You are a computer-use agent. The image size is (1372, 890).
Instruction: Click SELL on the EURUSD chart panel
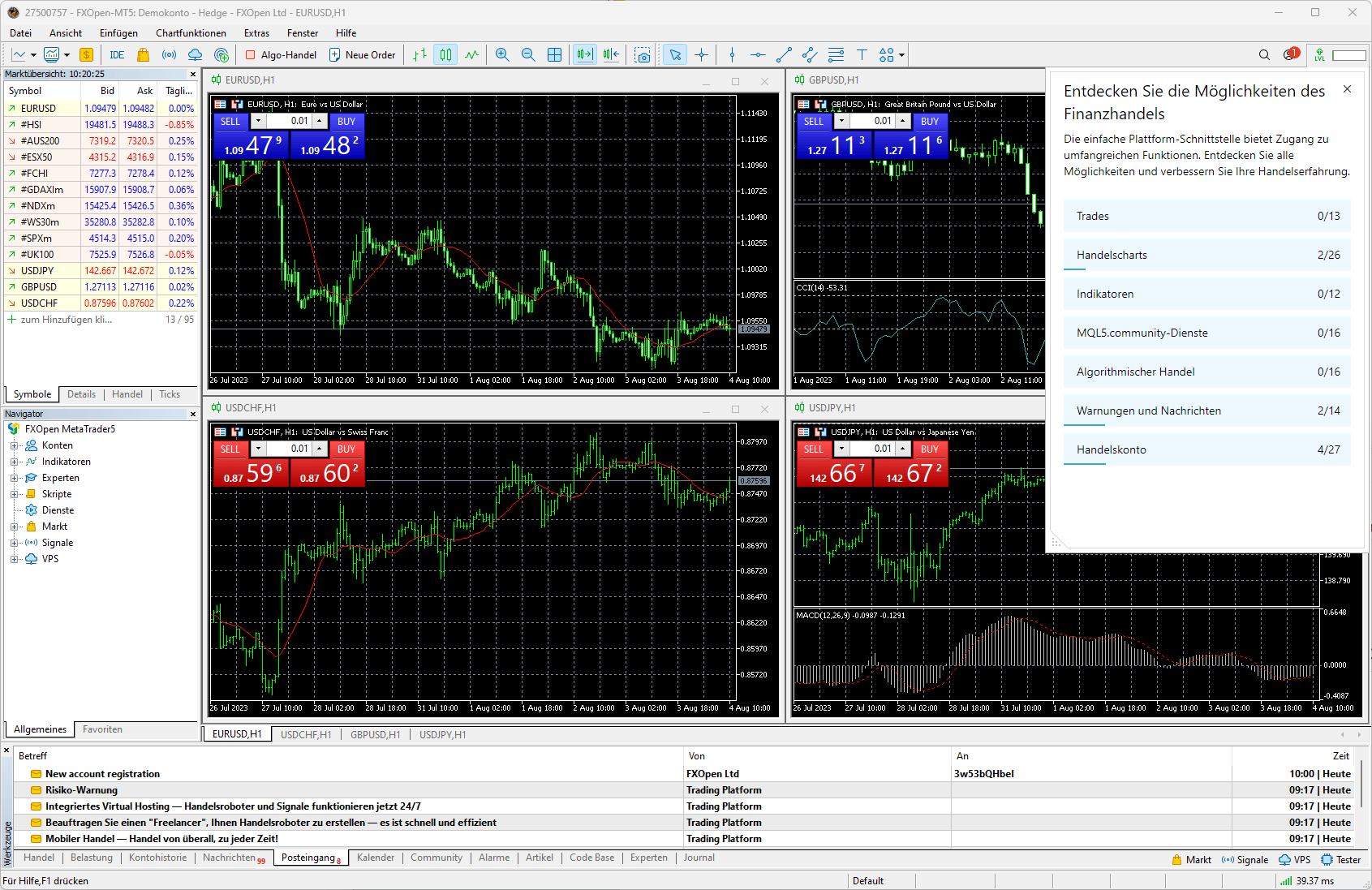click(x=230, y=121)
